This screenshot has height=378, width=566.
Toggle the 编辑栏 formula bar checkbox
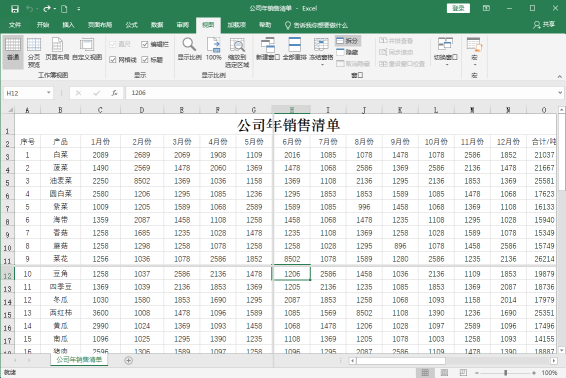(155, 44)
